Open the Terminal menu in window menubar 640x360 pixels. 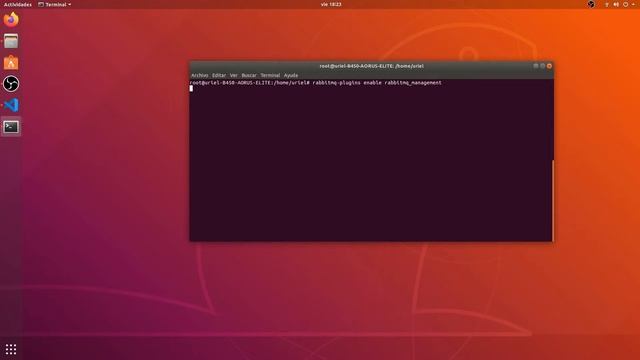point(270,76)
